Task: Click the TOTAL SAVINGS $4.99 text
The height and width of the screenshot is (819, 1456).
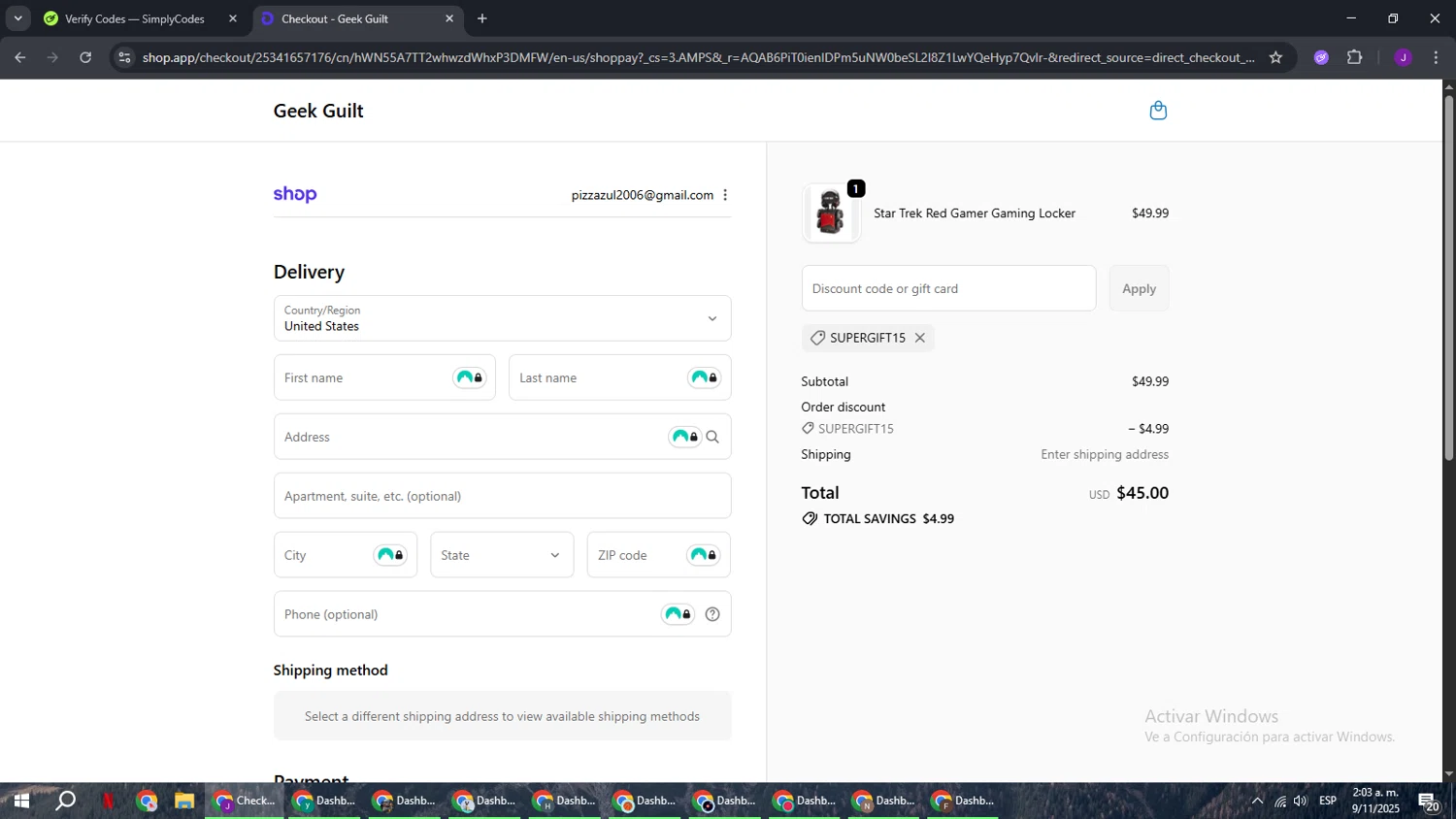Action: pos(888,519)
